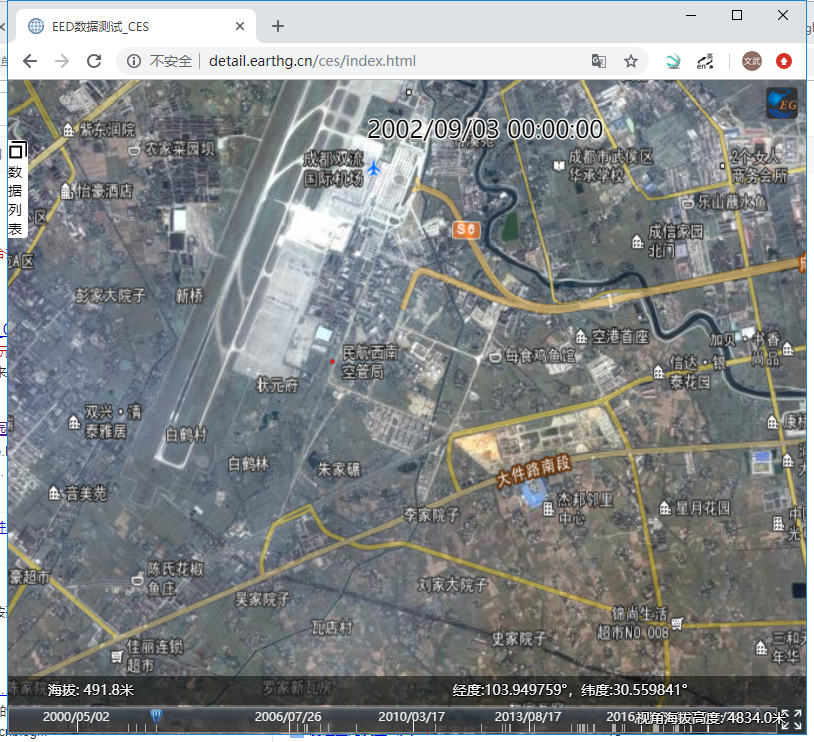Click the EG logo icon
The height and width of the screenshot is (742, 814).
[x=782, y=103]
